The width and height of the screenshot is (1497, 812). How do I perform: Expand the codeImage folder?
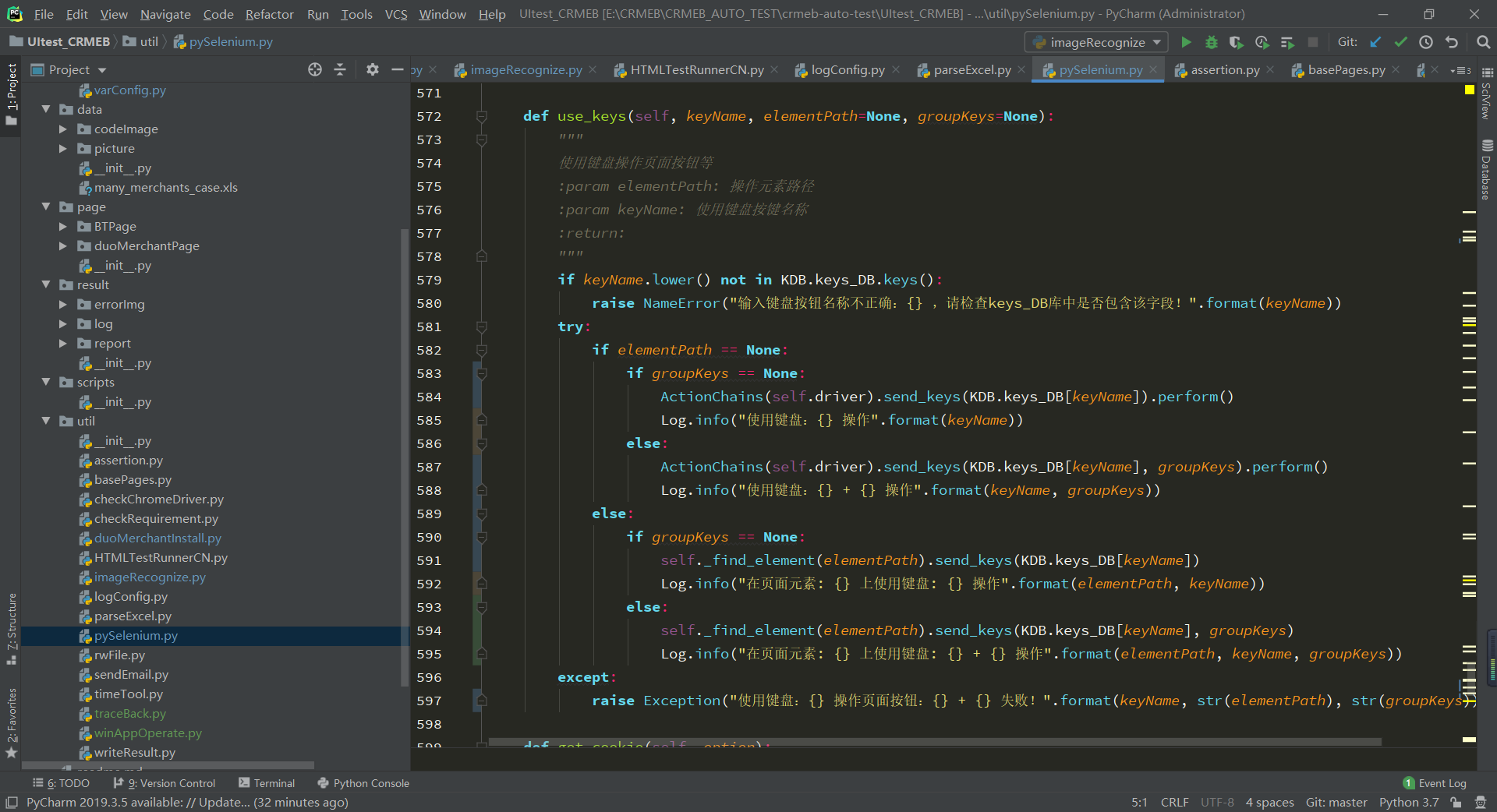click(x=63, y=129)
